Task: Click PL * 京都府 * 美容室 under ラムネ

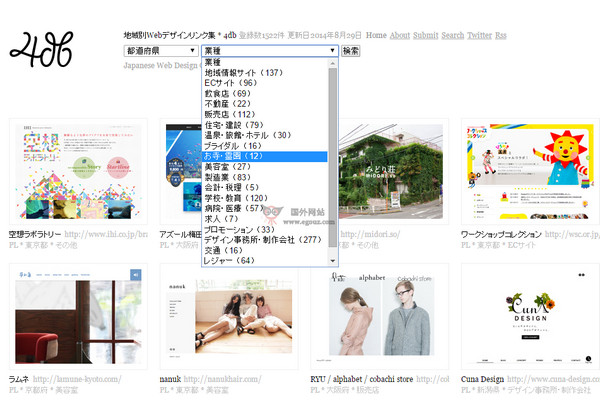Action: (x=43, y=390)
